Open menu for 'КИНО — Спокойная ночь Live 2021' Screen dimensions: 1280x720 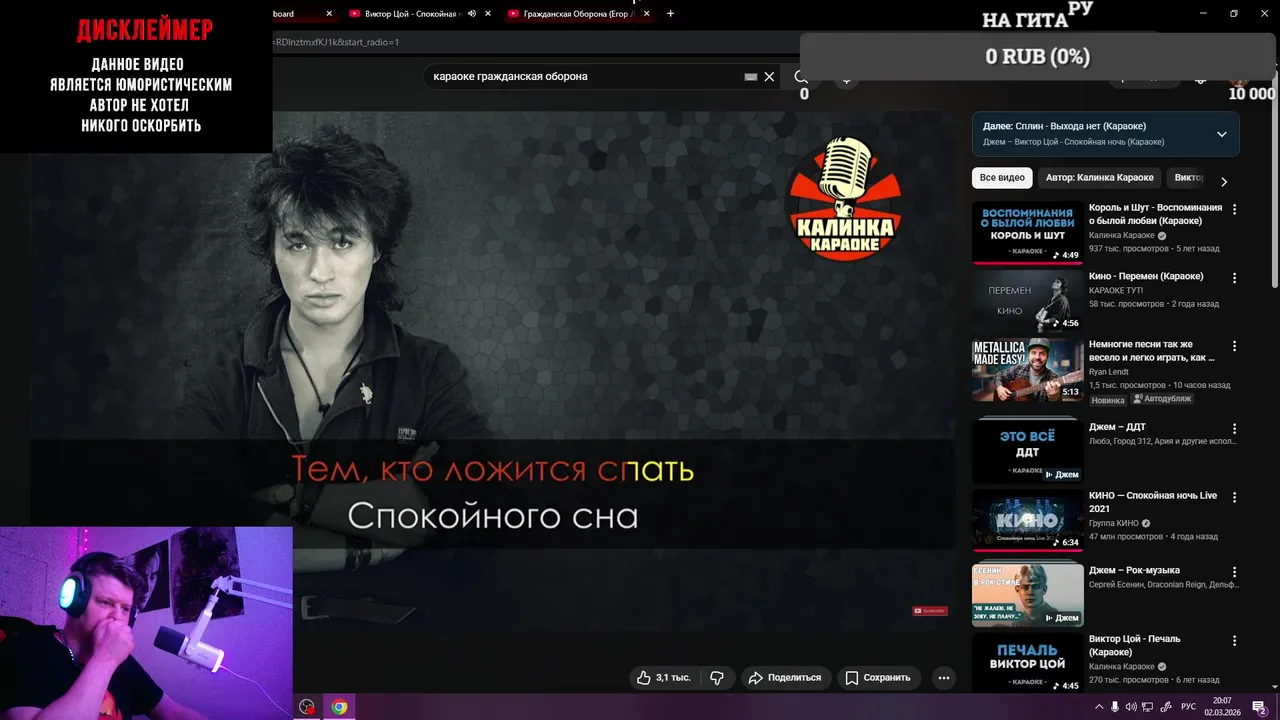(1234, 497)
